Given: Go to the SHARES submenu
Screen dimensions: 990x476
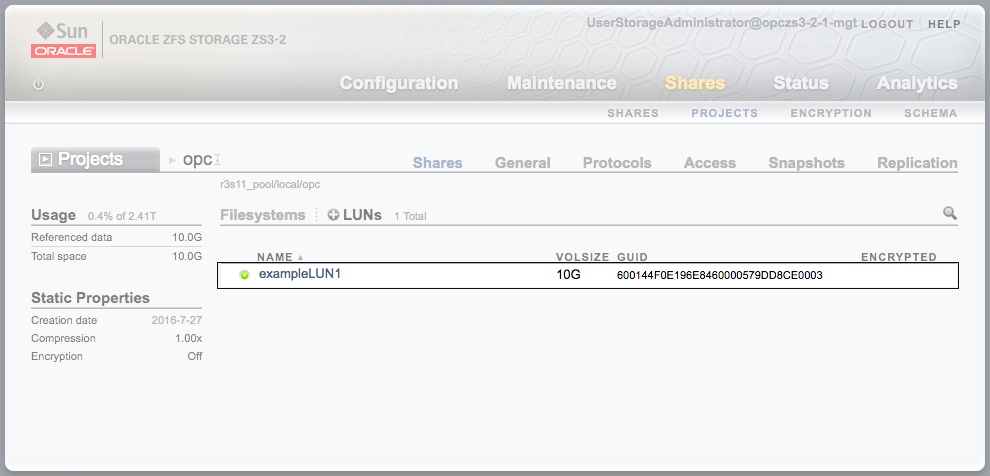Looking at the screenshot, I should (x=633, y=114).
